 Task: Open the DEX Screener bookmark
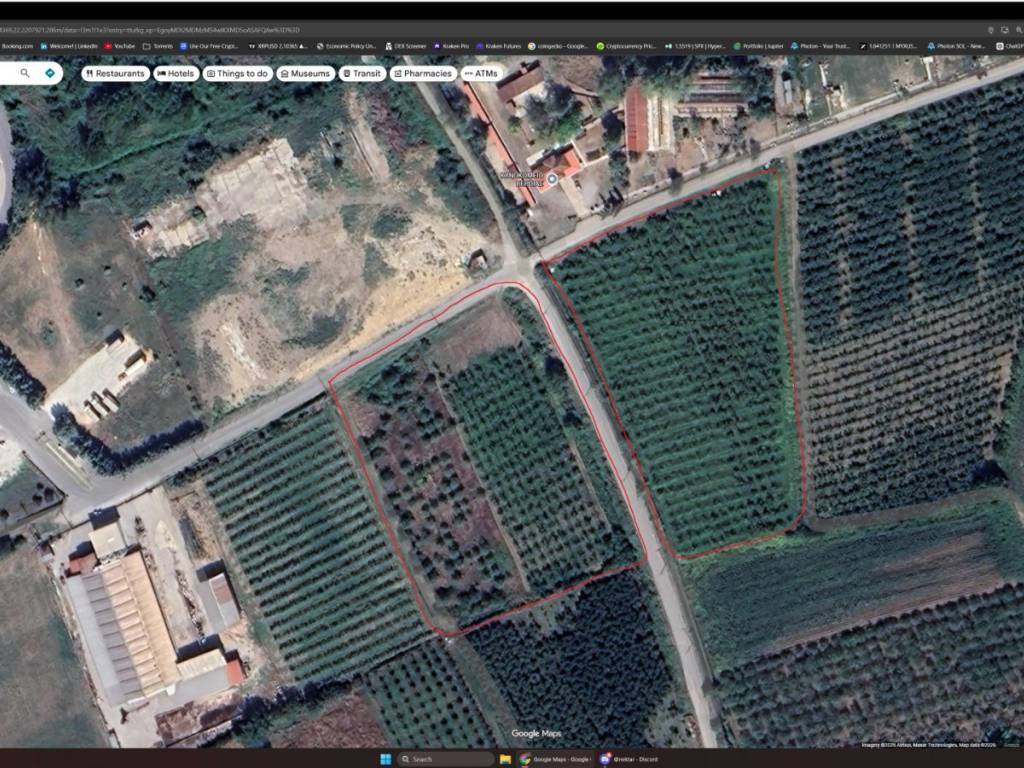[x=407, y=46]
